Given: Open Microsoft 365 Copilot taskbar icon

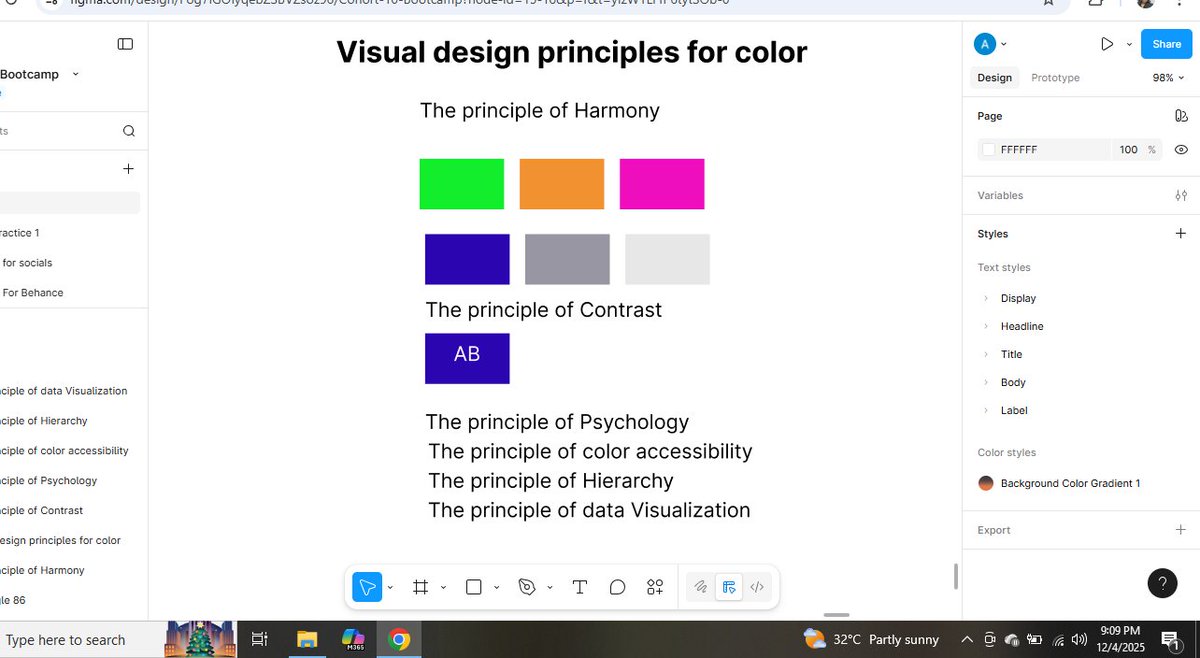Looking at the screenshot, I should 354,640.
